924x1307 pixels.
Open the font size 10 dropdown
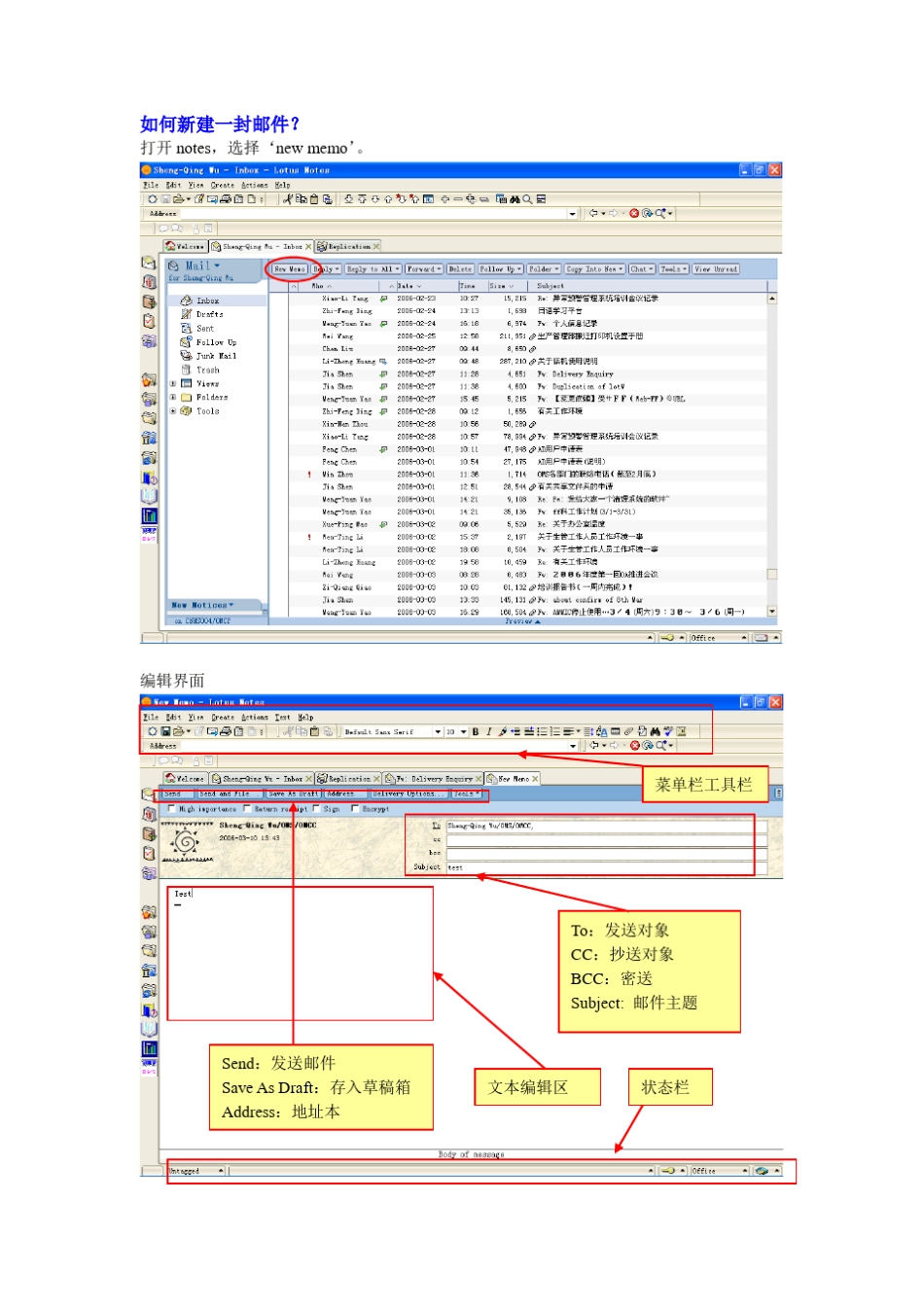(x=463, y=732)
